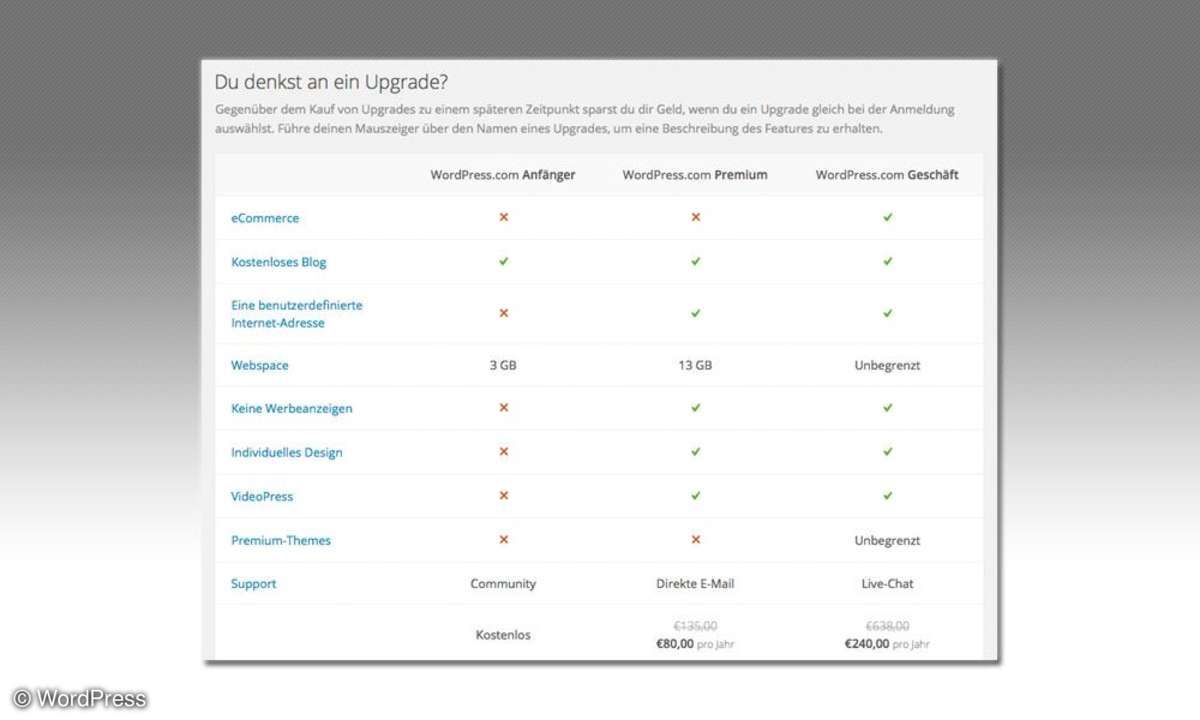Select the VideoPress checkmark for Geschäft
This screenshot has width=1200, height=720.
[888, 496]
